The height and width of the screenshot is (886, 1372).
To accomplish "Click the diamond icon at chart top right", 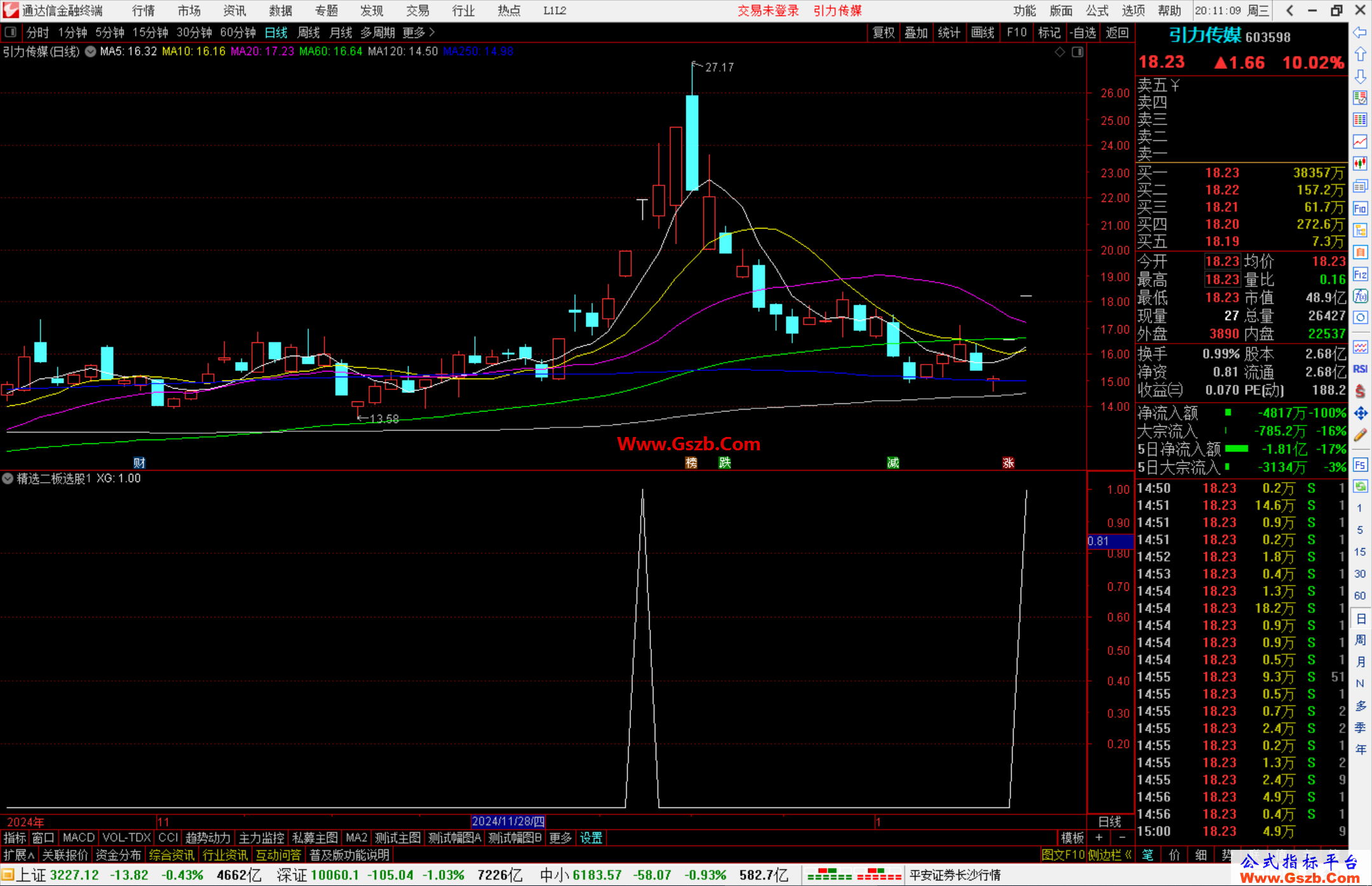I will coord(1059,52).
